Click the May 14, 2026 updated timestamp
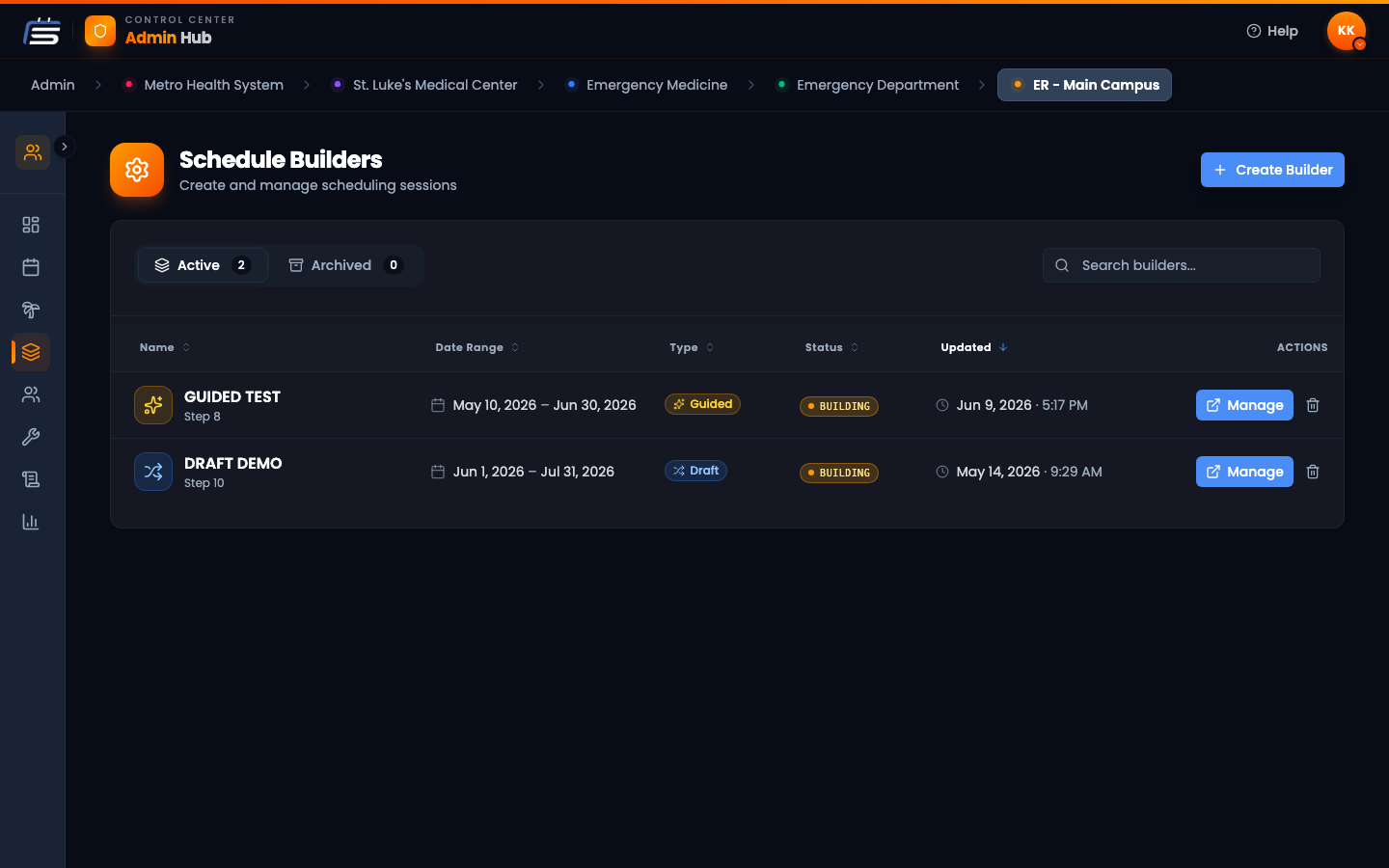The width and height of the screenshot is (1389, 868). pyautogui.click(x=1029, y=472)
